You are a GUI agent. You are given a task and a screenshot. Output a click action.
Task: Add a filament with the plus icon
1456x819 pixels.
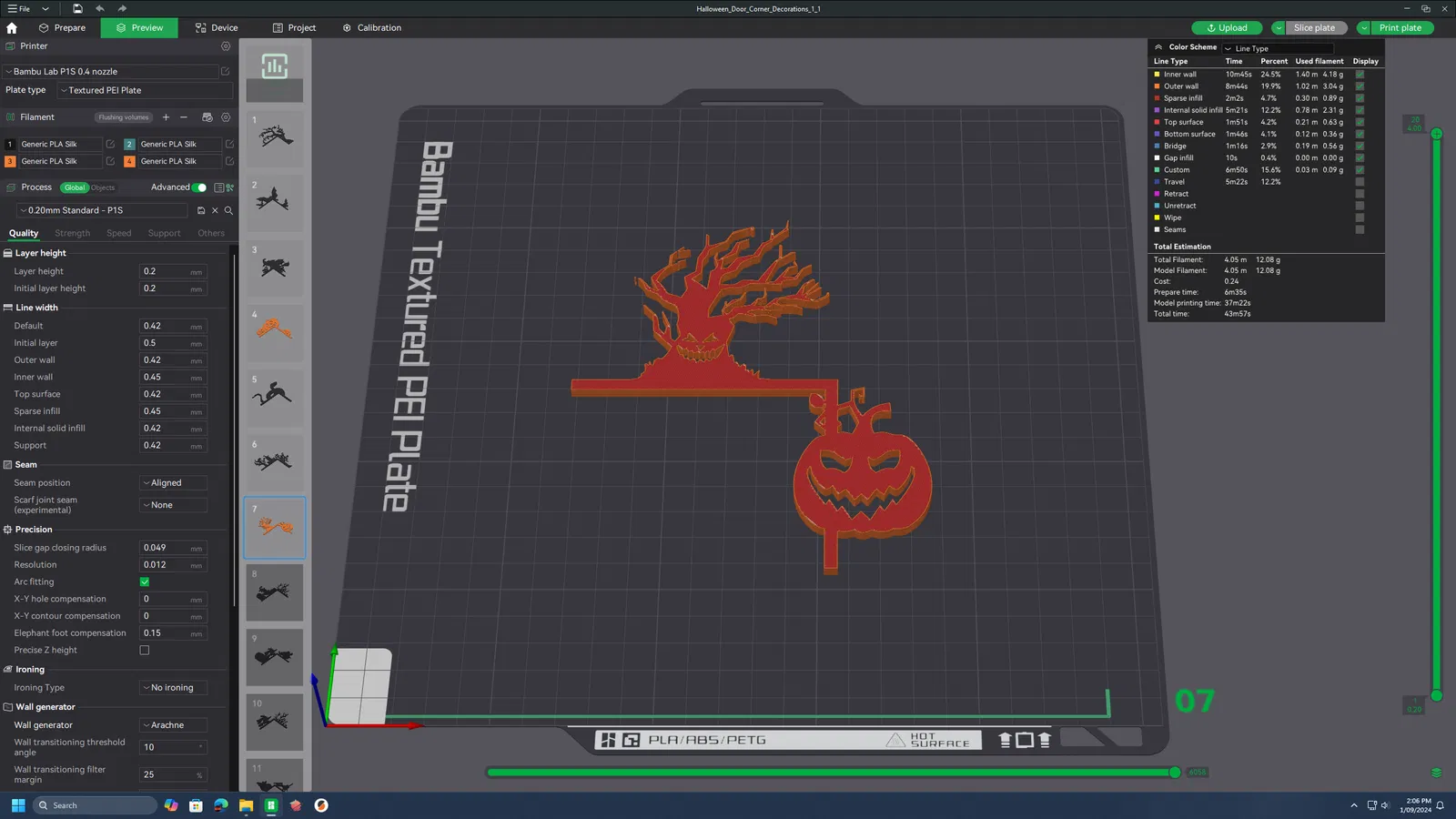[166, 117]
